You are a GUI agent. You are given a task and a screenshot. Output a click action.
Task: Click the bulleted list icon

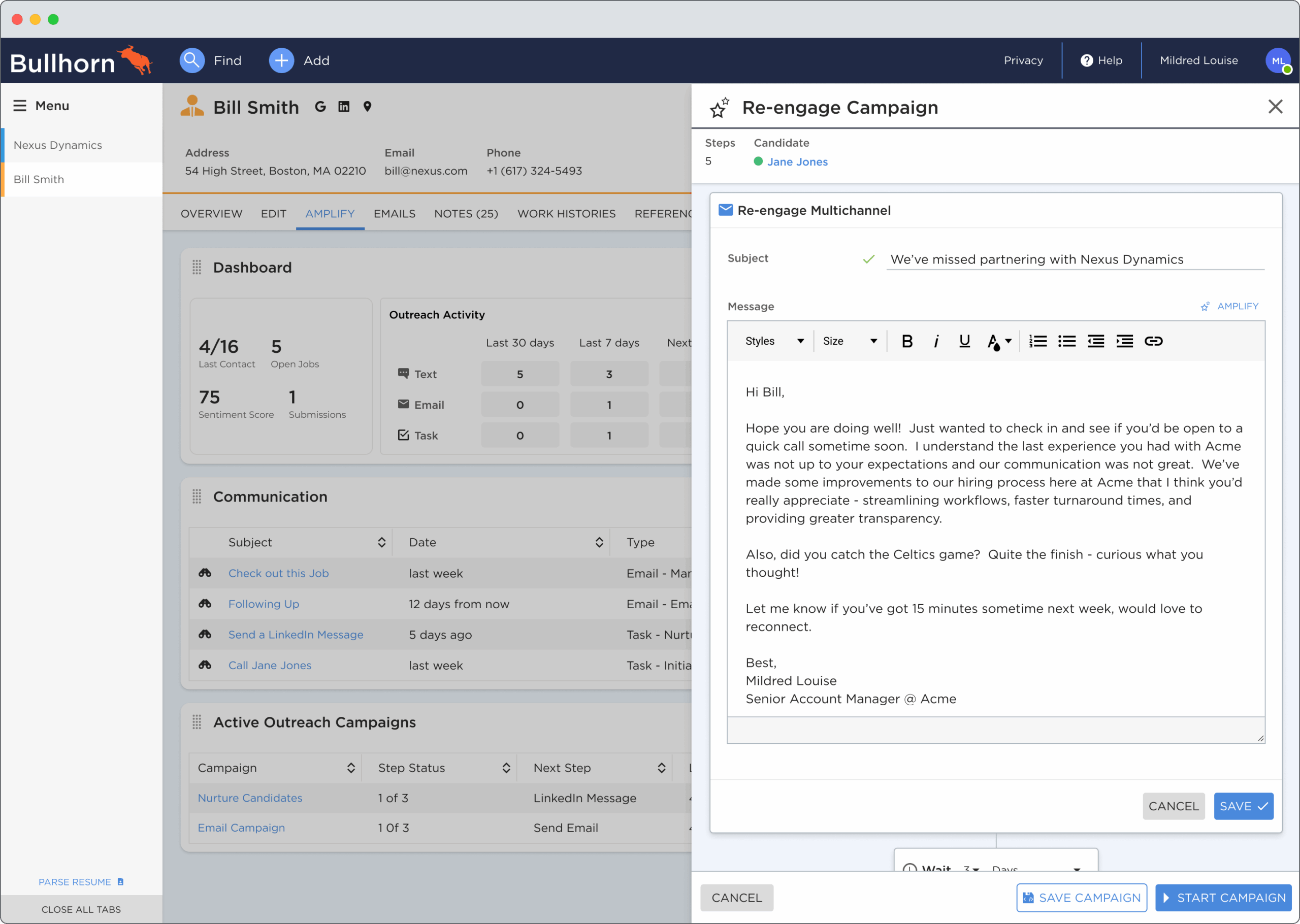click(x=1067, y=341)
